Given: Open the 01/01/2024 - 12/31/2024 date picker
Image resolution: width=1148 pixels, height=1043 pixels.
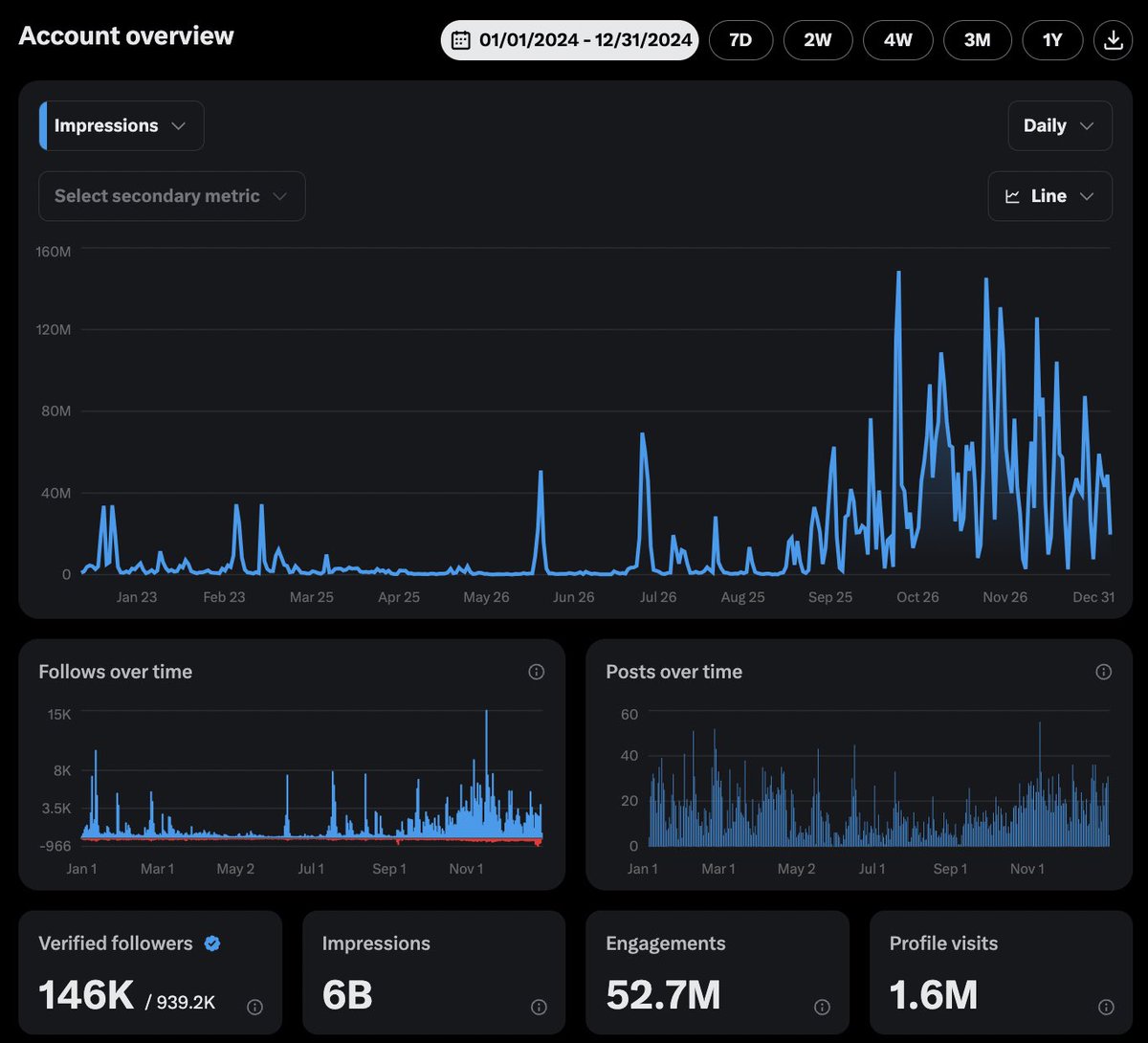Looking at the screenshot, I should coord(570,40).
